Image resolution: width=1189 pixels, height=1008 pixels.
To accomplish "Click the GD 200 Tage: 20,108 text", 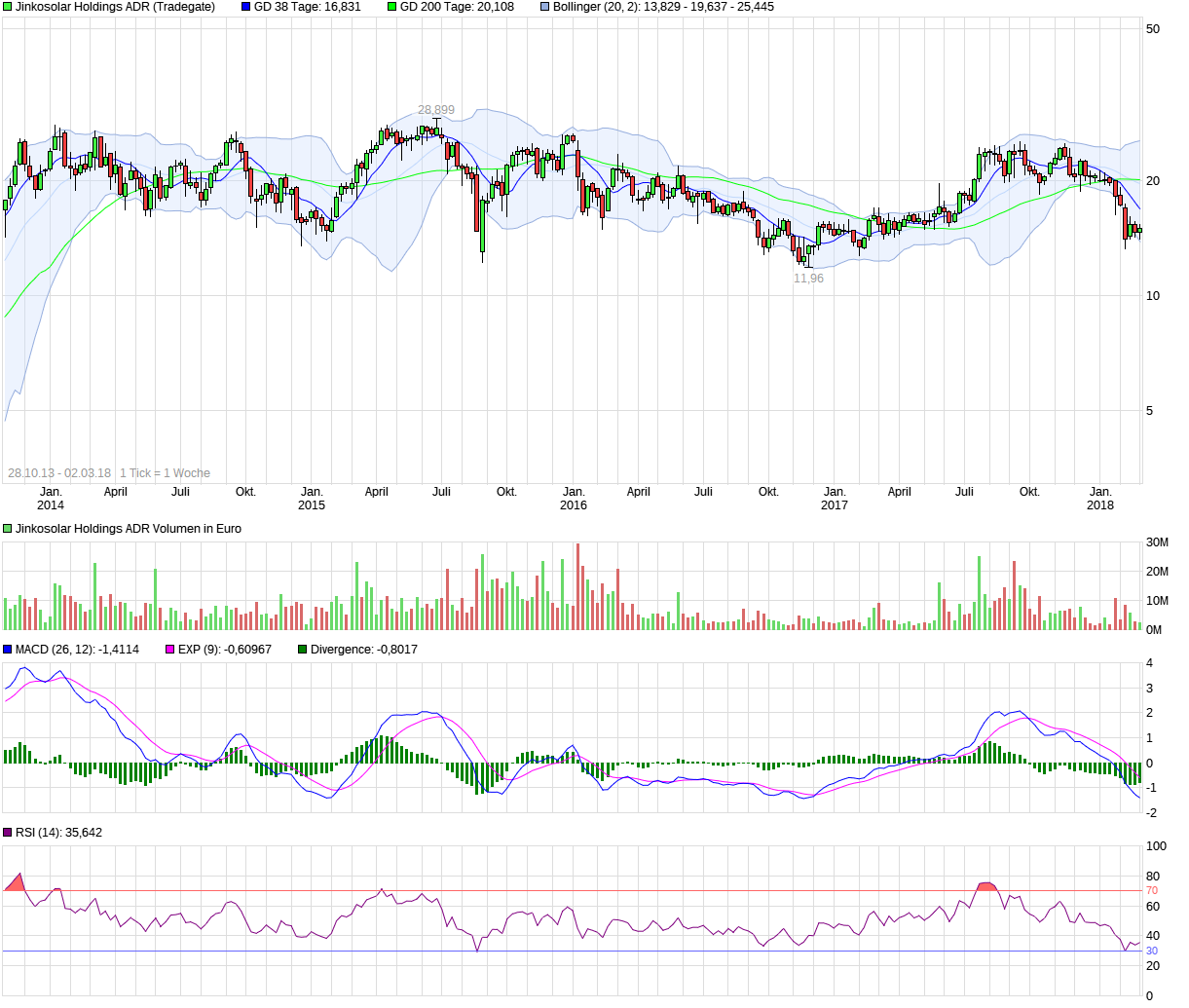I will pyautogui.click(x=457, y=7).
